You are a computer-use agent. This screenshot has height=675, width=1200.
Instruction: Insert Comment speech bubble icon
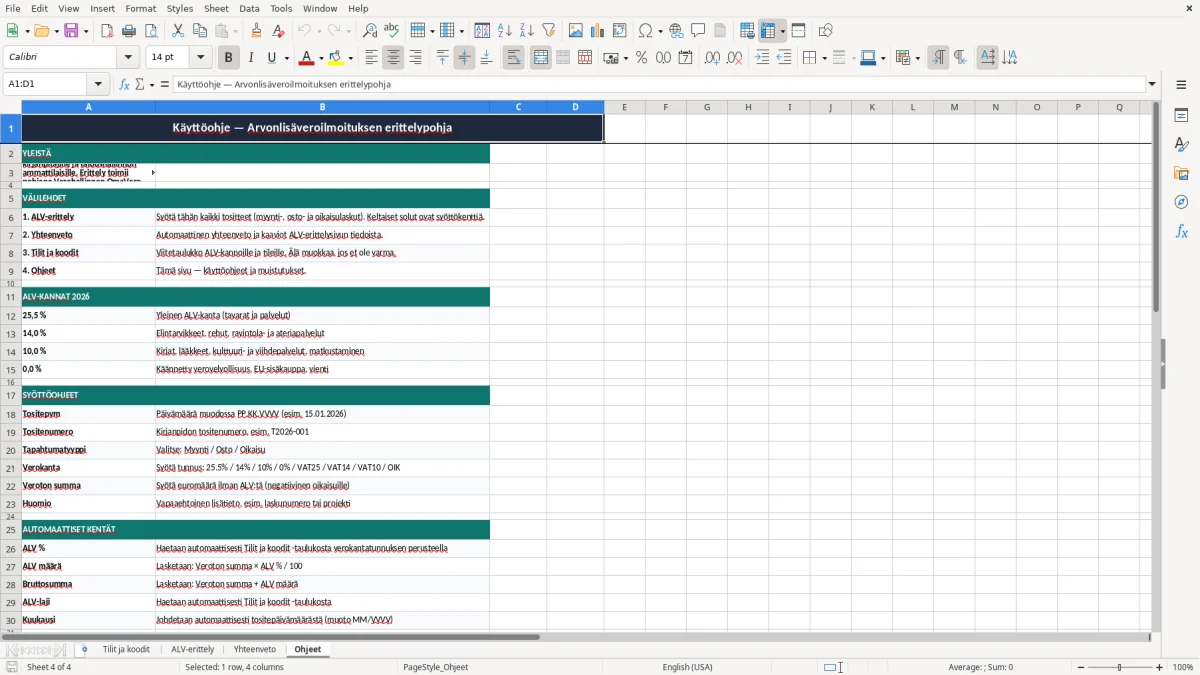(698, 31)
